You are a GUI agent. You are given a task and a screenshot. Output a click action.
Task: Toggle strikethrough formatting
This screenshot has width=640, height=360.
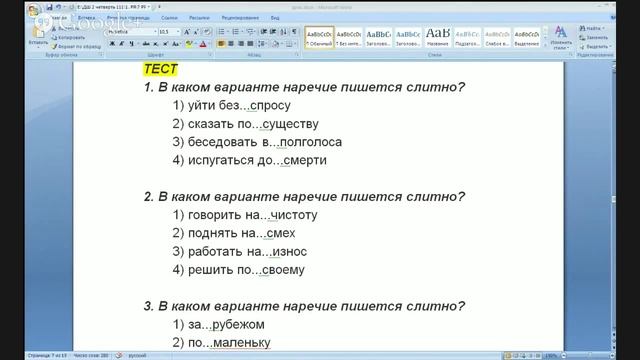[x=146, y=44]
